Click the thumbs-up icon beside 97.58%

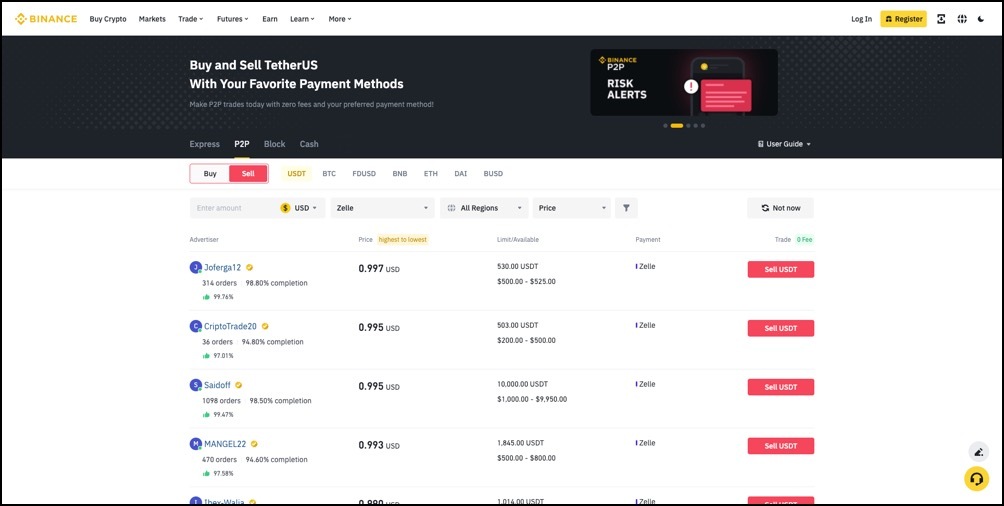pos(206,473)
